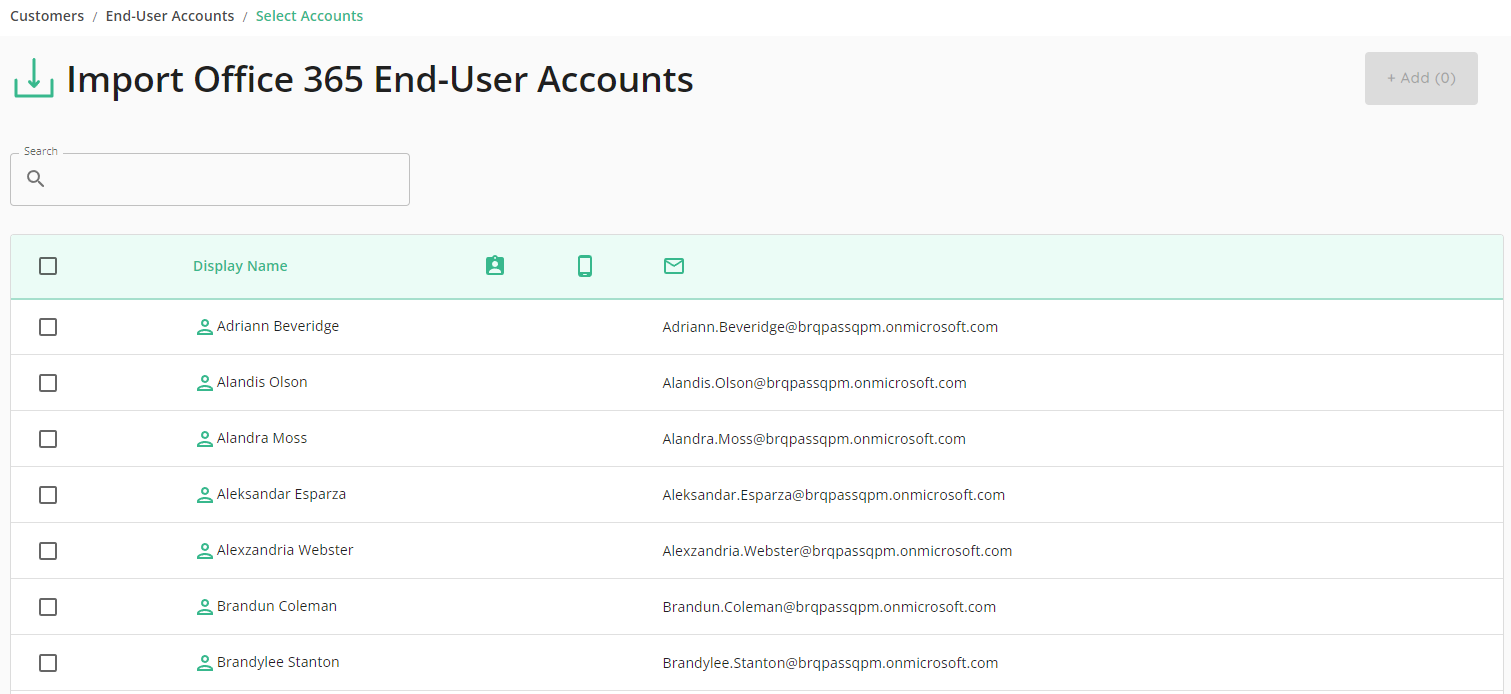Screen dimensions: 1511x694
Task: Click the magnifier icon in Search box
Action: (36, 179)
